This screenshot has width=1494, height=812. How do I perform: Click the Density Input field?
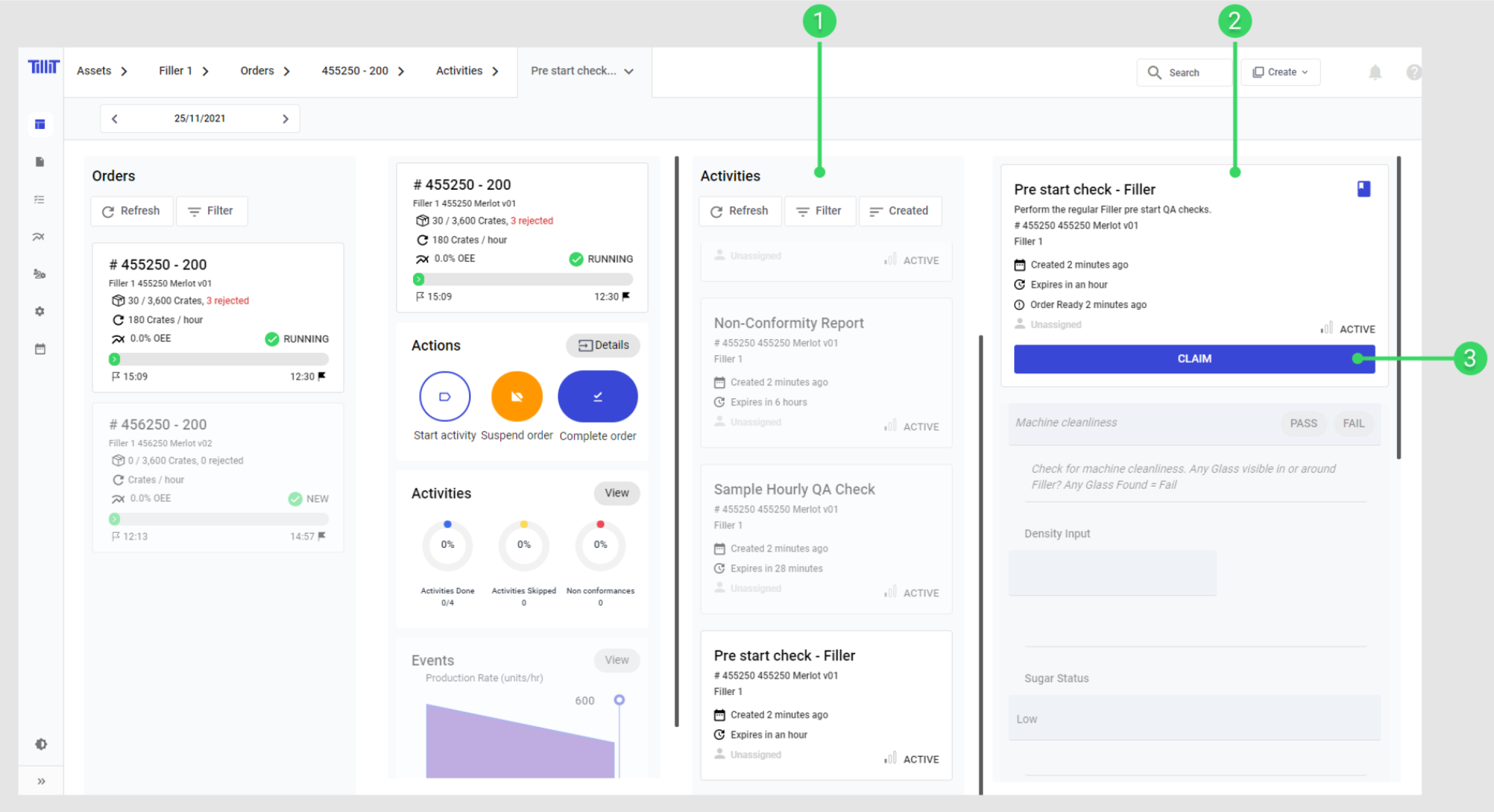pos(1112,573)
